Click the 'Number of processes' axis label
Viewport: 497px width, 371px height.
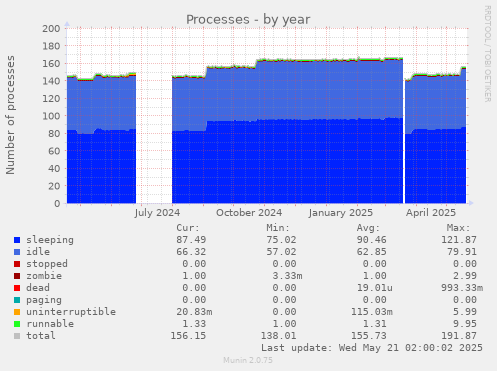point(10,115)
